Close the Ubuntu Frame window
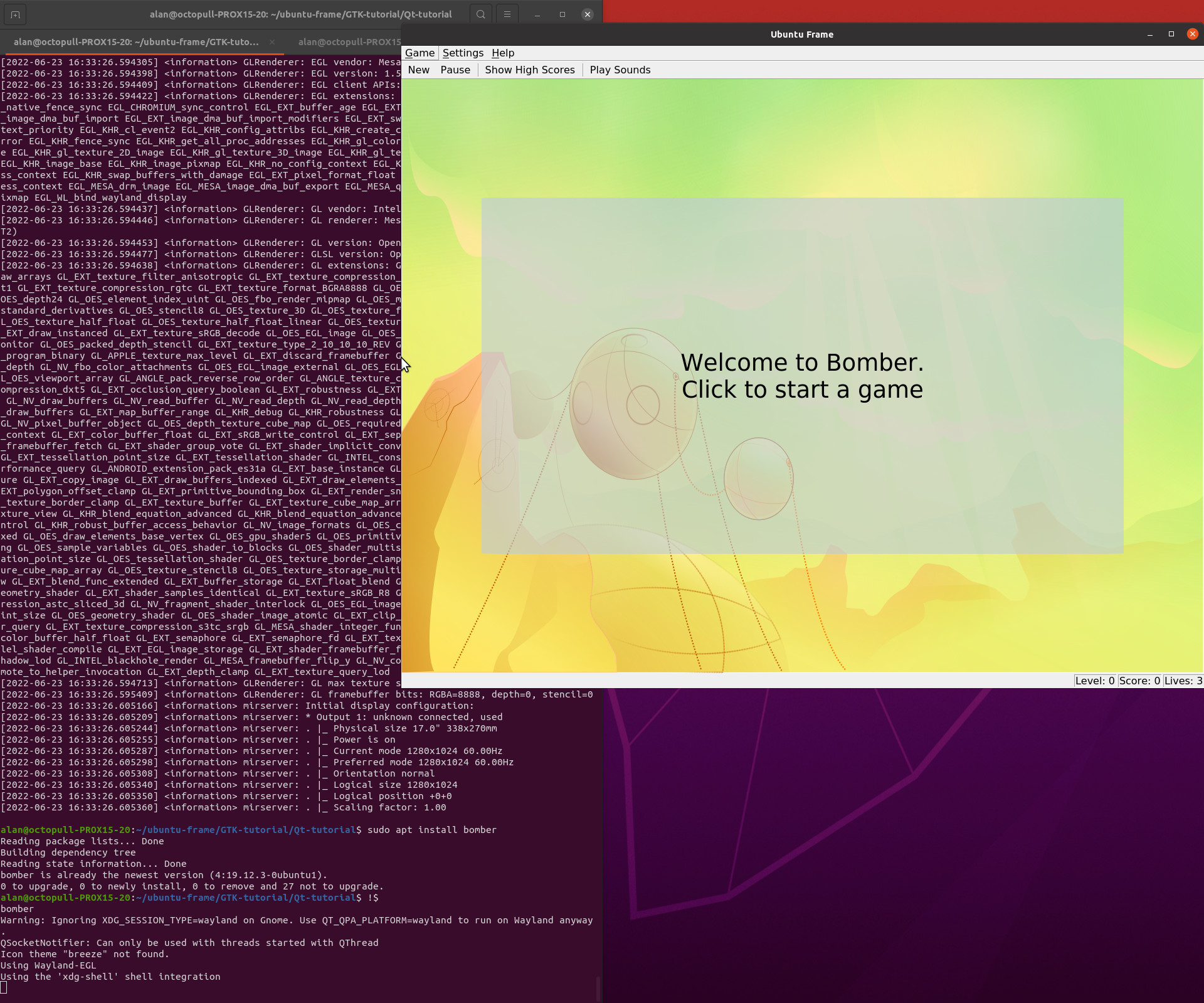 pyautogui.click(x=1192, y=34)
